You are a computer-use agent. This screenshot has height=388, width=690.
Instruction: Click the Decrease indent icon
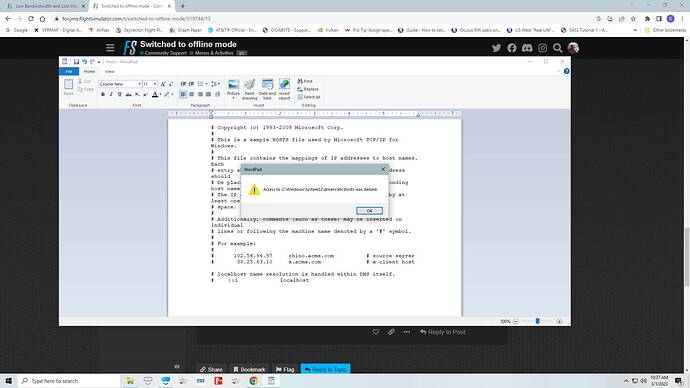[183, 84]
